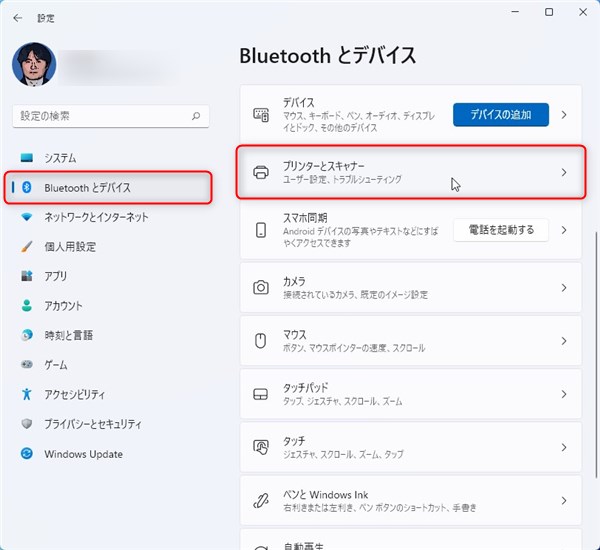
Task: Open プリンターとスキャナー settings
Action: click(411, 172)
